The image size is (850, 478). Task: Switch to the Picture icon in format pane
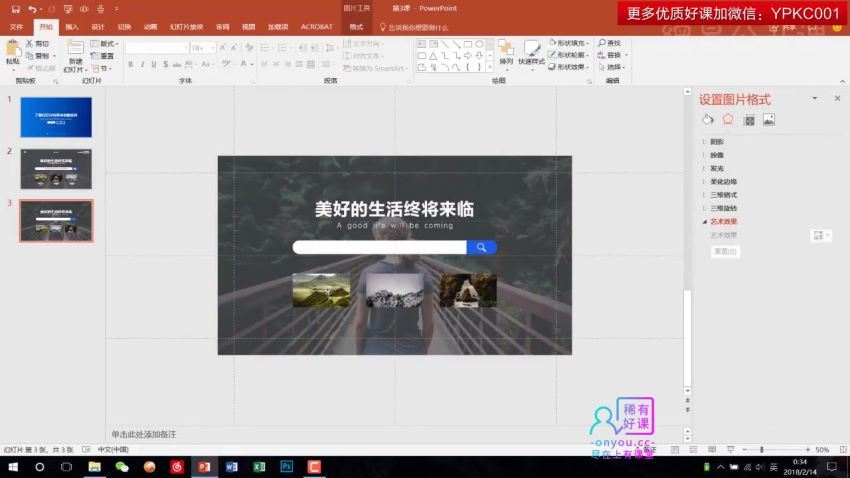tap(769, 119)
